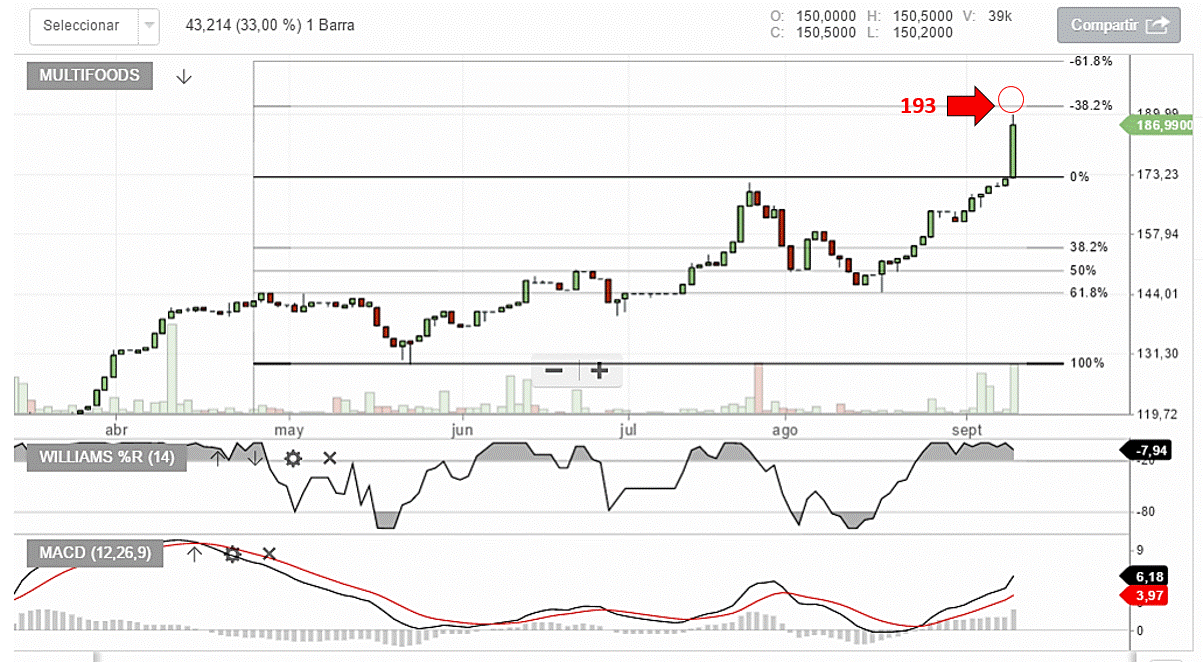Move MULTIFOODS panel down with arrow
The height and width of the screenshot is (662, 1203).
tap(184, 76)
